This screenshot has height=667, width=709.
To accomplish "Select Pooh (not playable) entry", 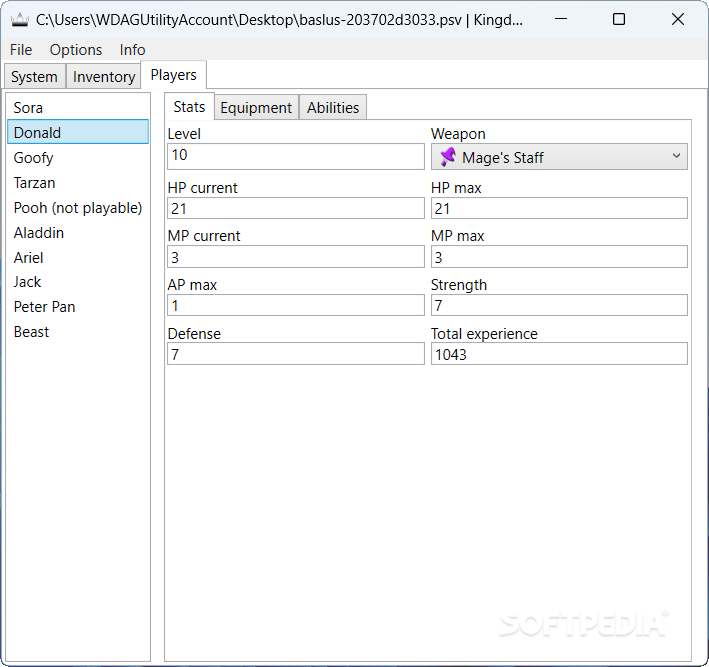I will (78, 208).
